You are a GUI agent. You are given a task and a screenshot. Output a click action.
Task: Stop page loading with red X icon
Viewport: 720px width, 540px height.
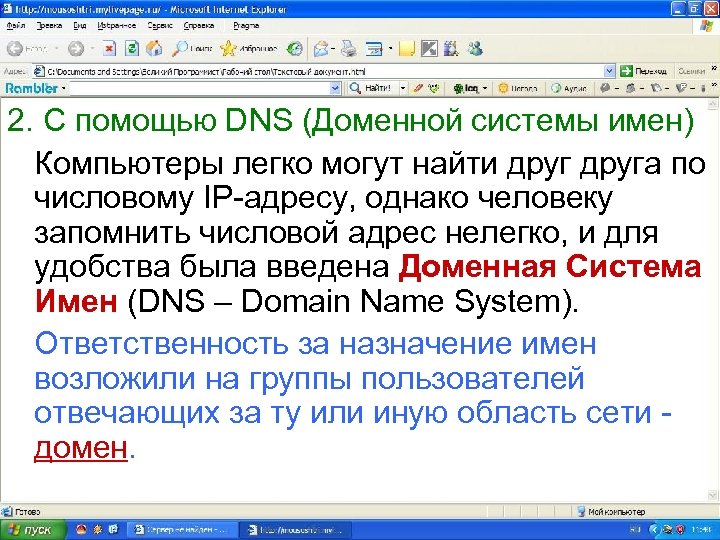point(109,48)
